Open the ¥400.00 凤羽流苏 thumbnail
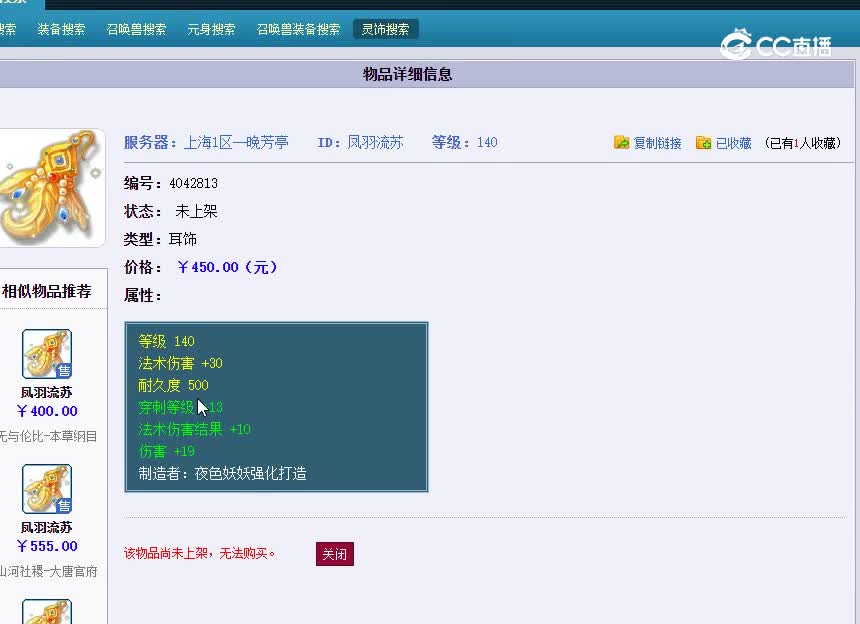This screenshot has height=624, width=860. [47, 354]
